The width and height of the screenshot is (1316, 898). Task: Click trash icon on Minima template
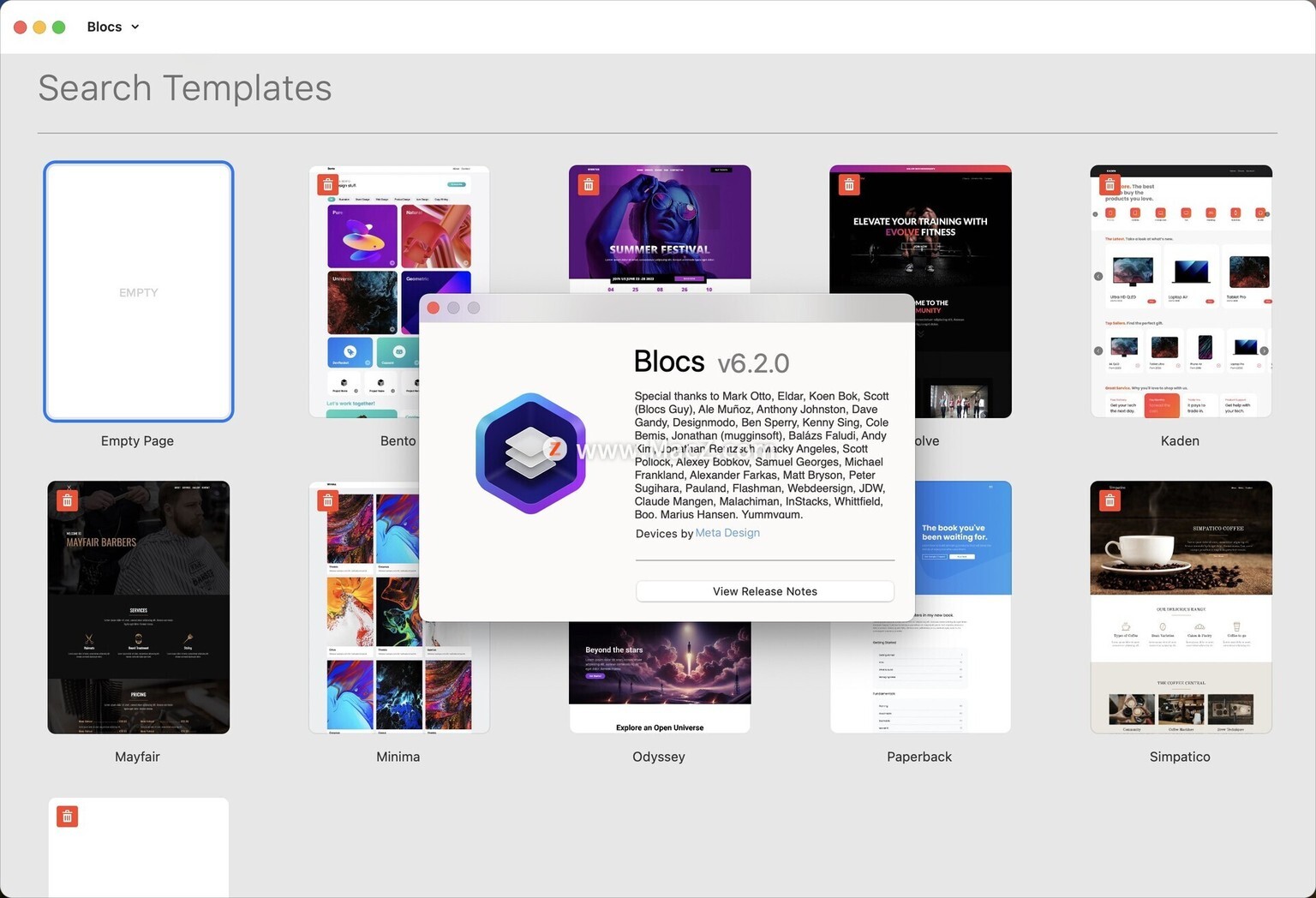[327, 500]
